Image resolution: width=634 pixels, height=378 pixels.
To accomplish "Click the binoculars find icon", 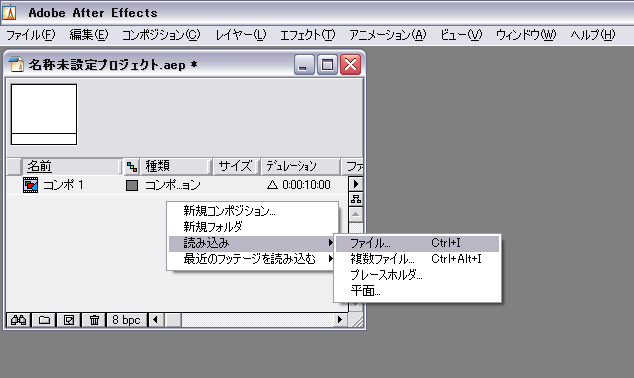I will tap(19, 320).
